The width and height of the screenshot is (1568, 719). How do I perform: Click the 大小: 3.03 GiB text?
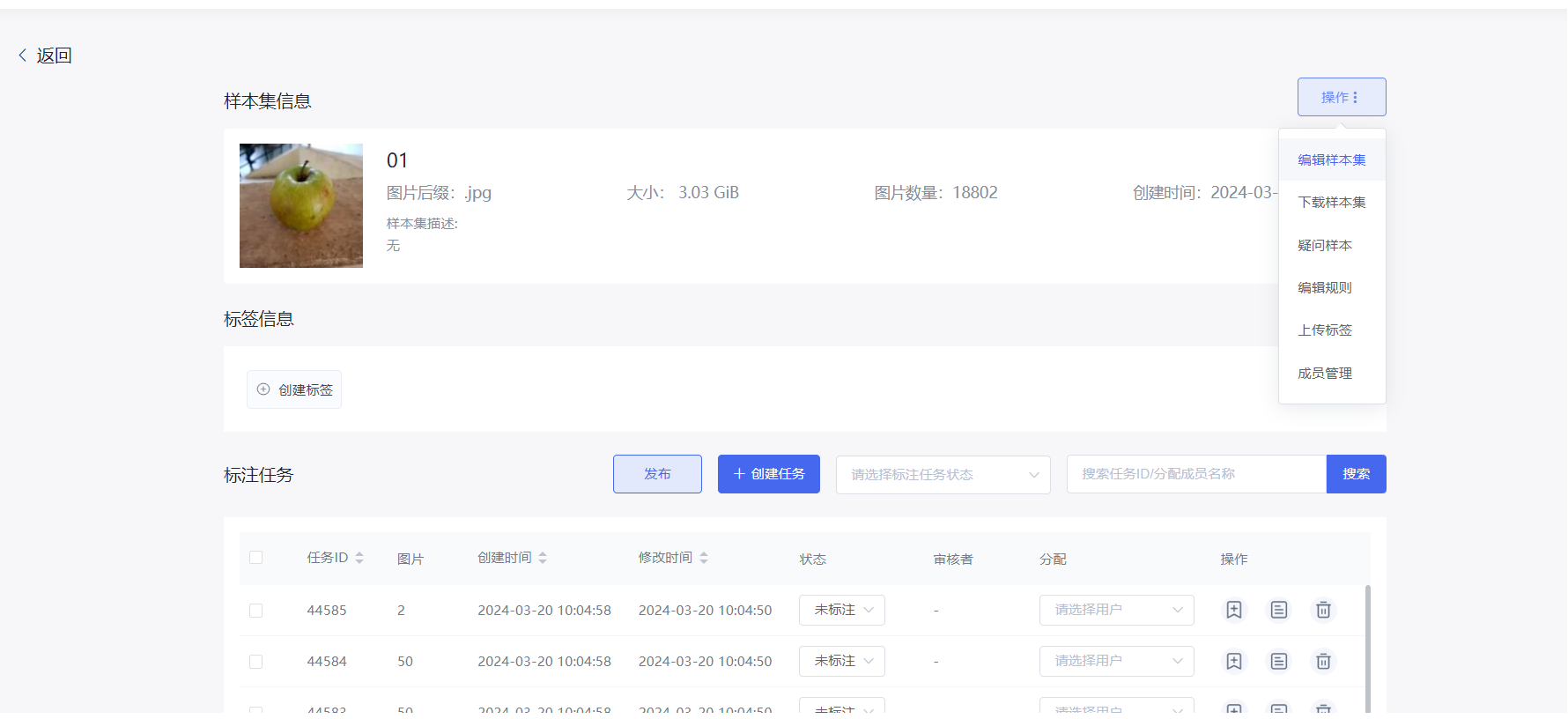[x=683, y=193]
